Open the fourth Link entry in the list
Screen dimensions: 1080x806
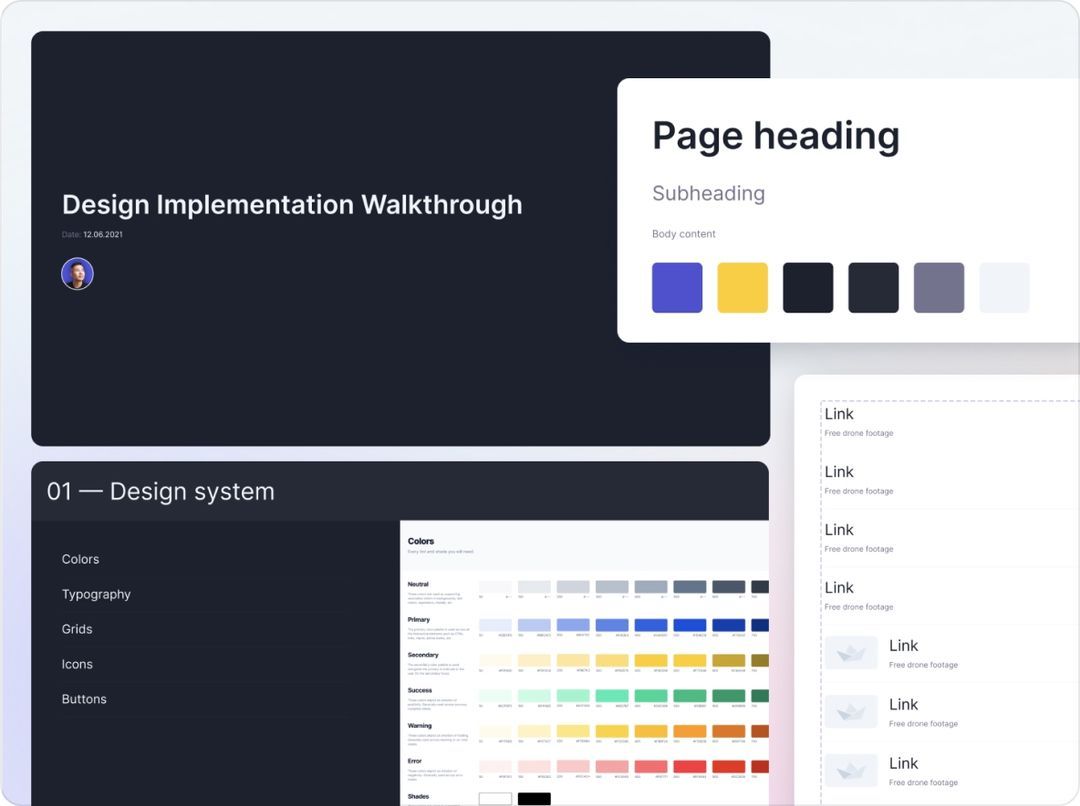[x=839, y=587]
